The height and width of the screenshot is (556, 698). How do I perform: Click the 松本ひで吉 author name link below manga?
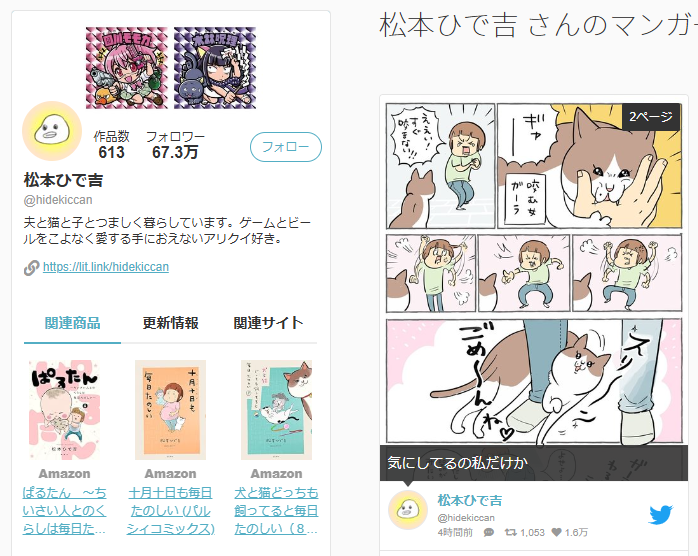470,500
